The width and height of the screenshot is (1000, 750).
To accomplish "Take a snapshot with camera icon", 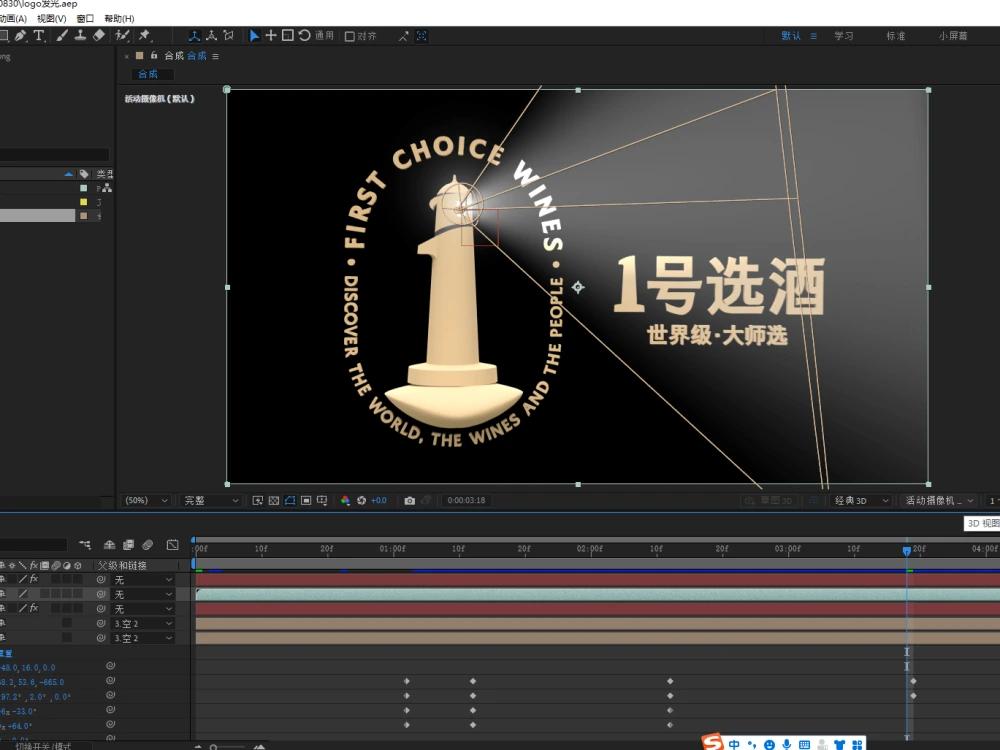I will [409, 501].
